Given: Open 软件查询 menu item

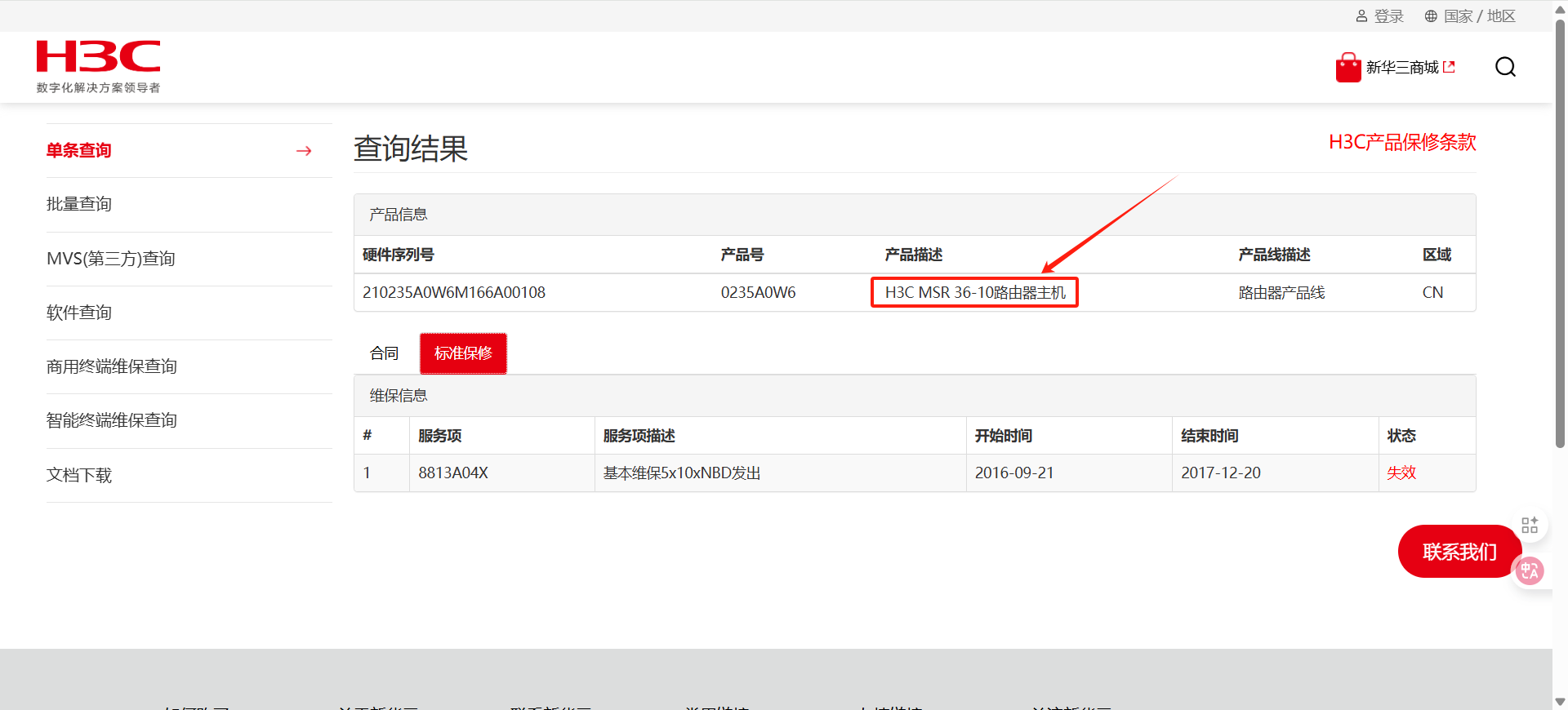Looking at the screenshot, I should tap(79, 313).
